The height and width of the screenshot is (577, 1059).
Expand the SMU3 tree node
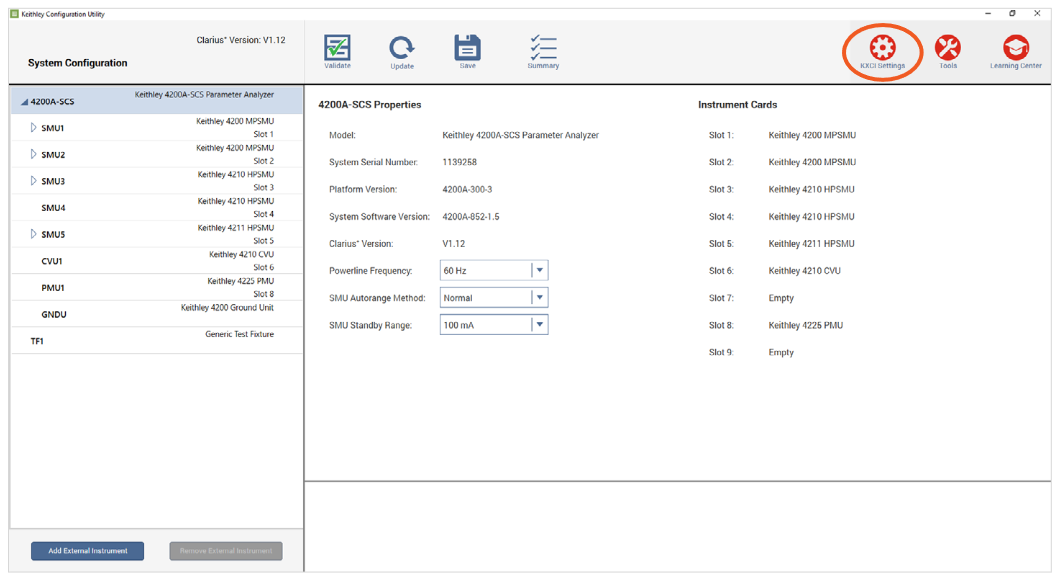click(x=33, y=181)
